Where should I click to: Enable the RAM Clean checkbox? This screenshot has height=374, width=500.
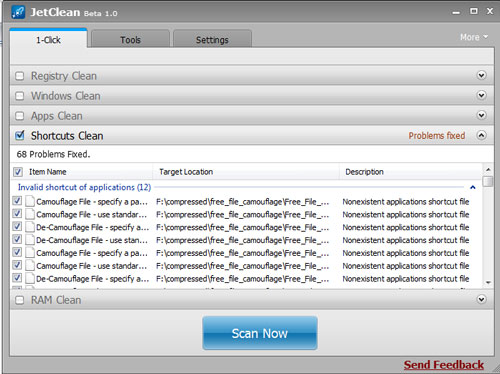click(x=20, y=300)
